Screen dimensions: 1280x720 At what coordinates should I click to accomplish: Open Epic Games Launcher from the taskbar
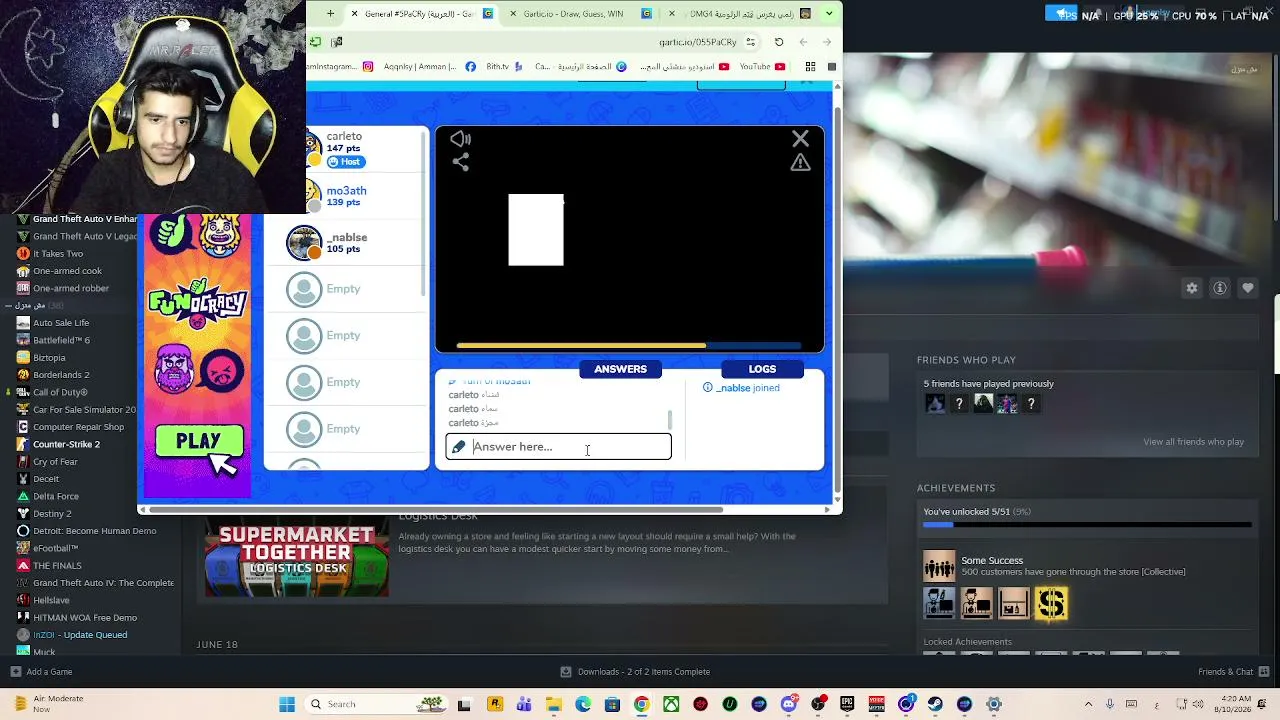pyautogui.click(x=847, y=704)
